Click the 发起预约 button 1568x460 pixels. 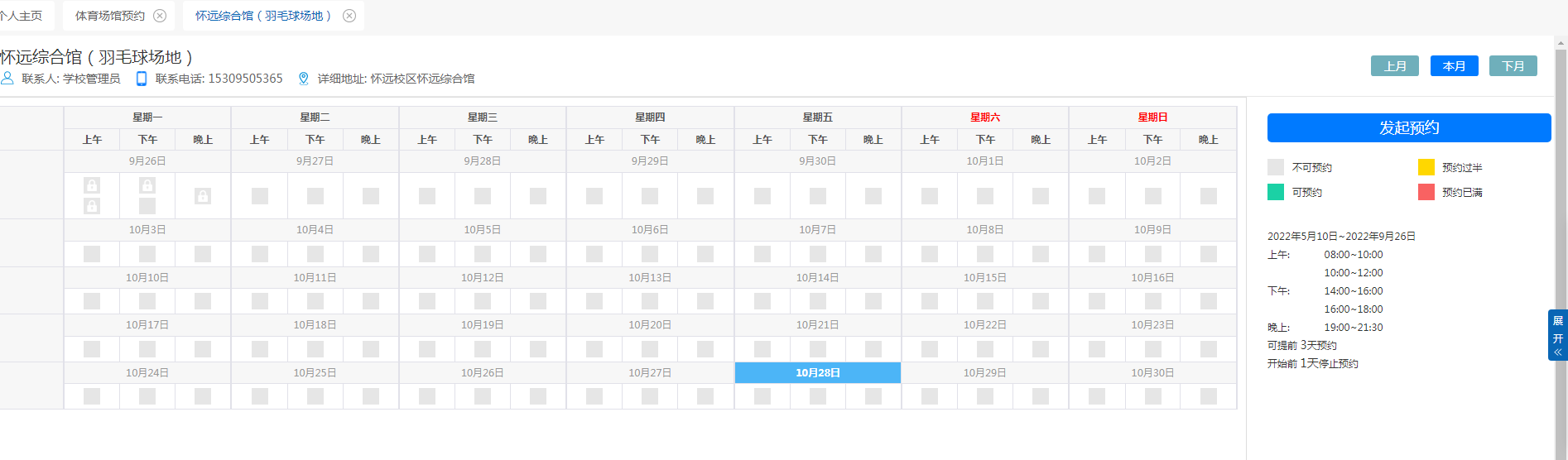(x=1408, y=128)
